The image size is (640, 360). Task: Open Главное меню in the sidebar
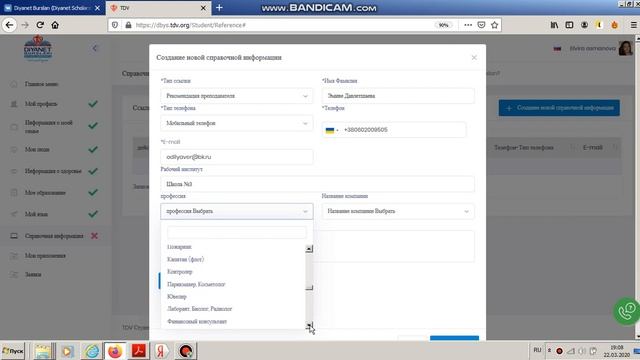[42, 84]
